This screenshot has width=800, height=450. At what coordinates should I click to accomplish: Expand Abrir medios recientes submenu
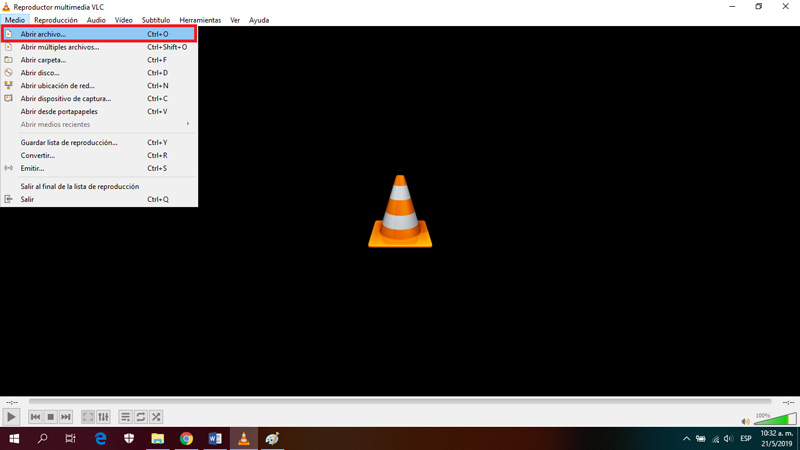tap(98, 124)
